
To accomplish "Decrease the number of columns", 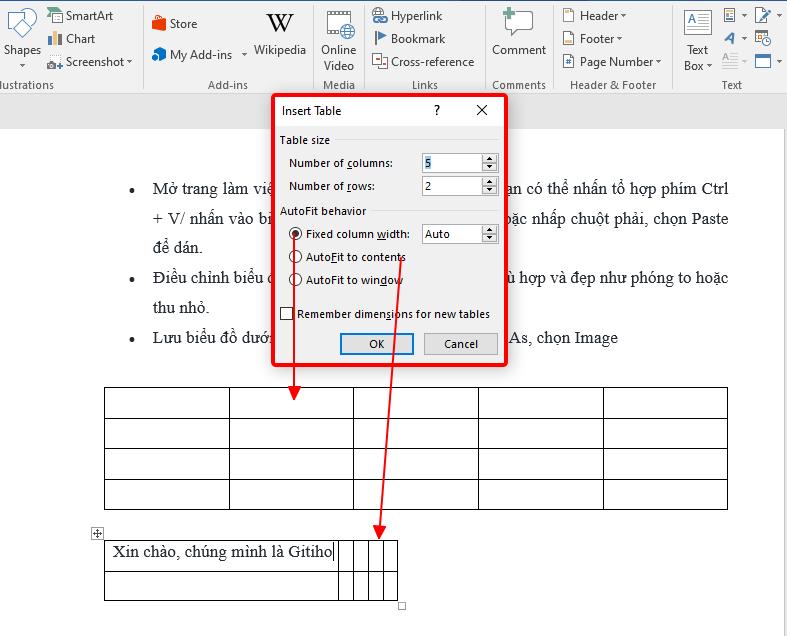I will pos(489,168).
